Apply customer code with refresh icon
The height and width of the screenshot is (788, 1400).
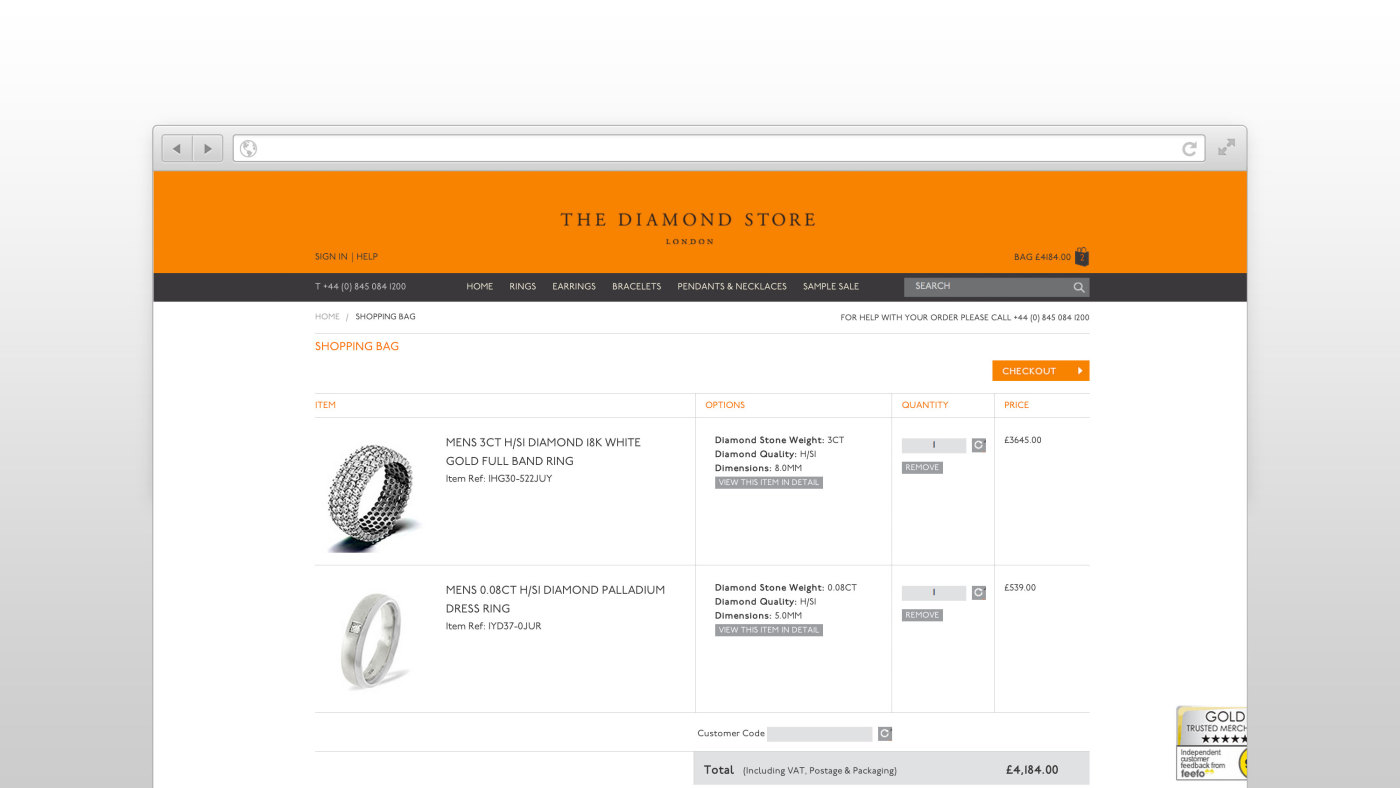tap(885, 734)
